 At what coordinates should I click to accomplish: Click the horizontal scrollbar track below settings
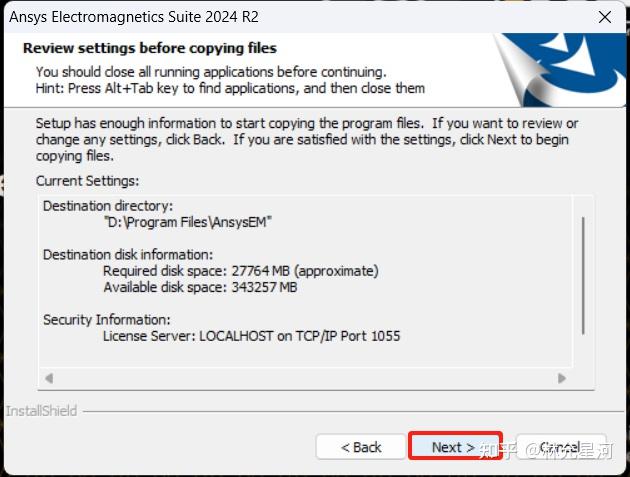pos(304,378)
